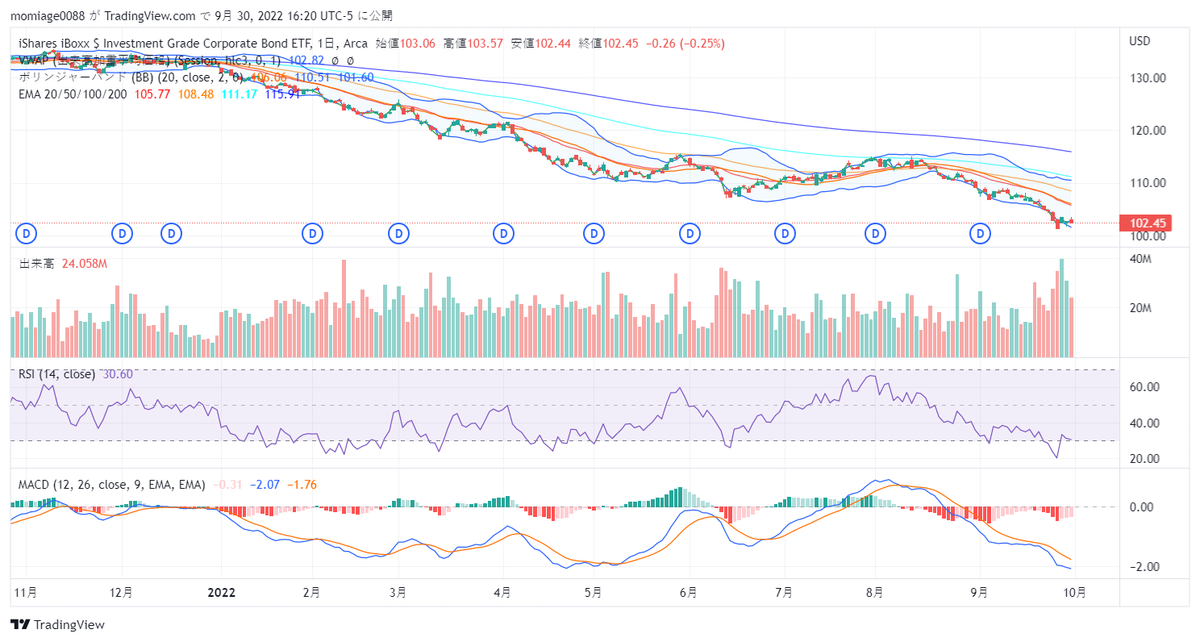Image resolution: width=1200 pixels, height=642 pixels.
Task: Click the 40M volume axis label
Action: pyautogui.click(x=1142, y=260)
